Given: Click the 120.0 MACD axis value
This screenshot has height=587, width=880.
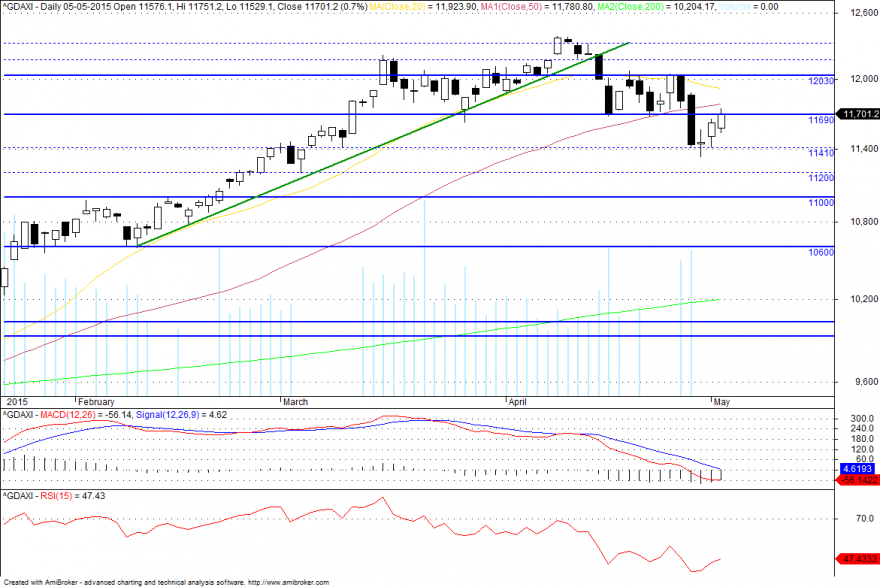Looking at the screenshot, I should tap(863, 449).
